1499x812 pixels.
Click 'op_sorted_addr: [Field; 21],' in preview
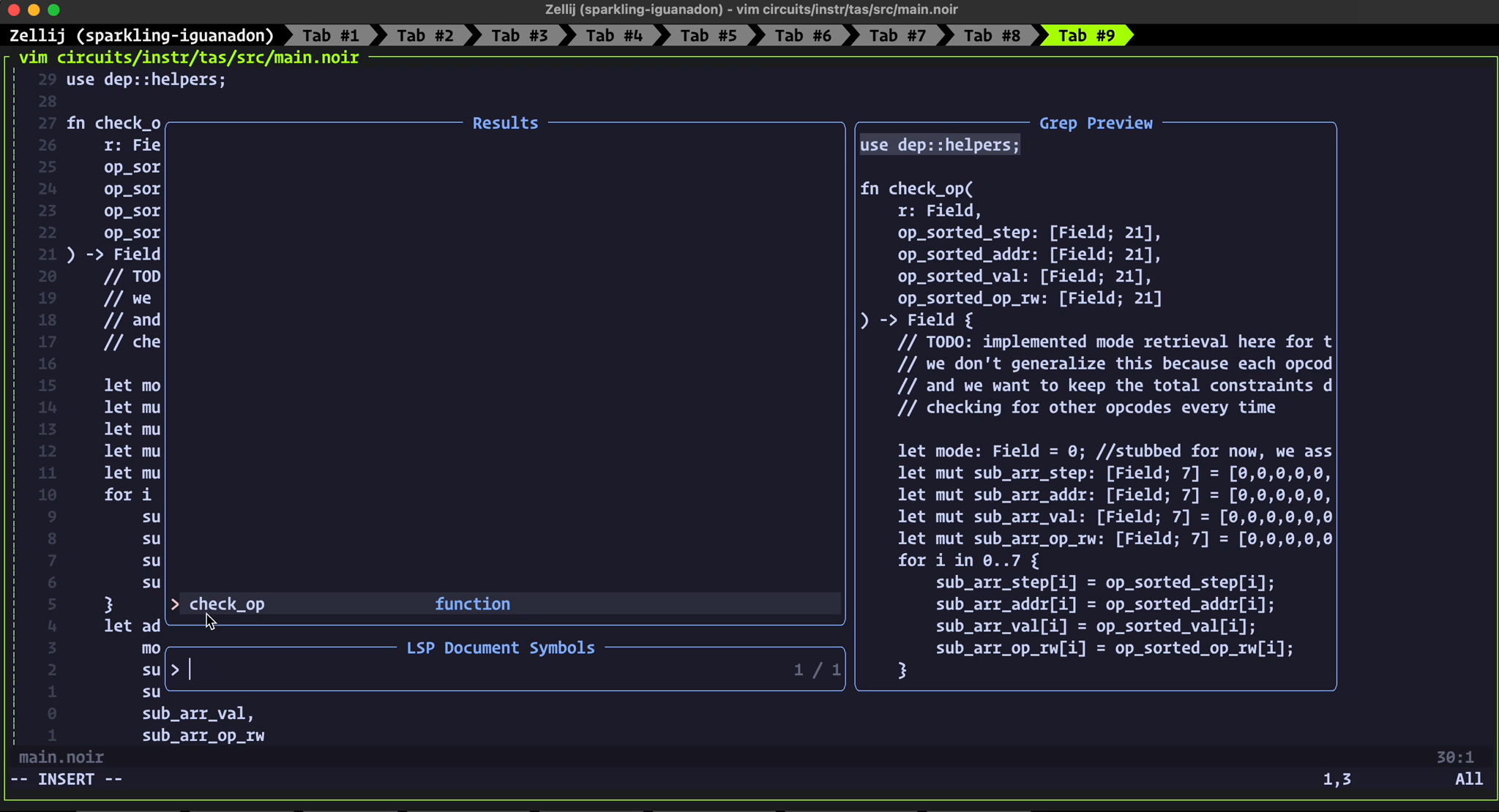(x=1029, y=255)
